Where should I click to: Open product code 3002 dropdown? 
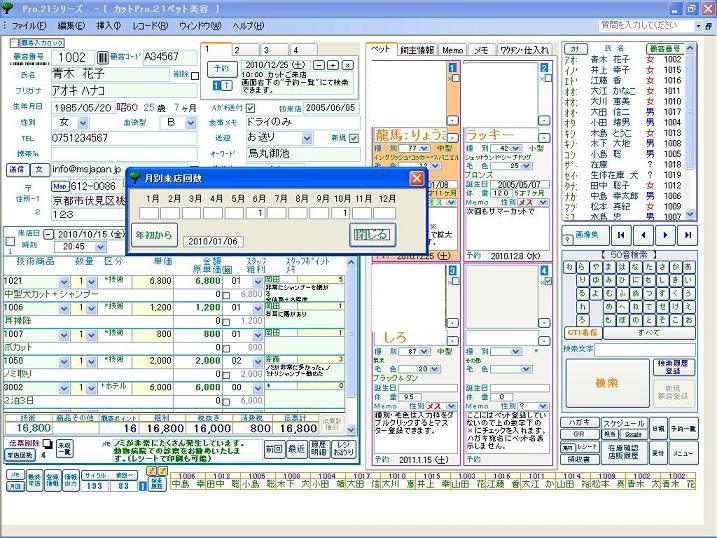pyautogui.click(x=64, y=388)
